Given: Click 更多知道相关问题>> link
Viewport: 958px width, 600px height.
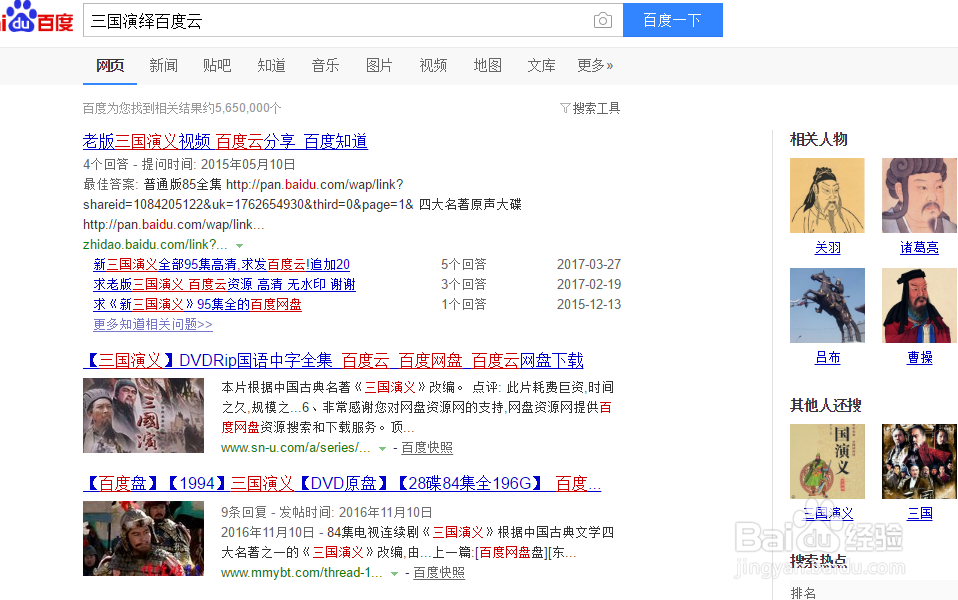Looking at the screenshot, I should pos(153,324).
